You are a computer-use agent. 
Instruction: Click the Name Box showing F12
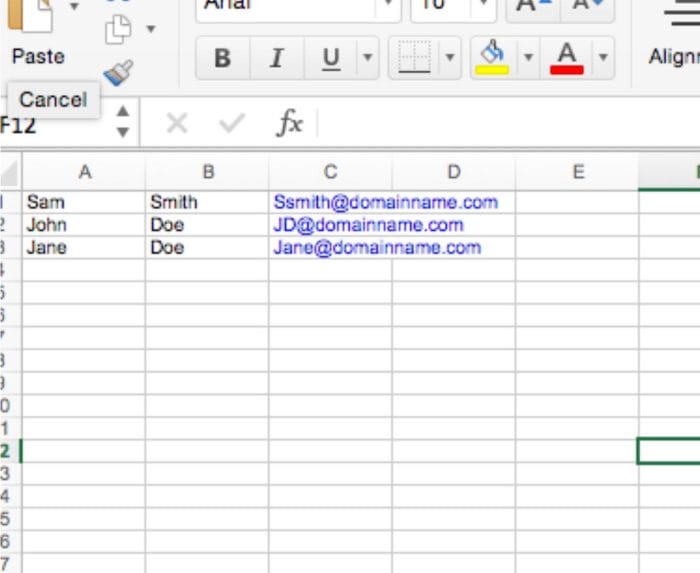click(x=54, y=125)
